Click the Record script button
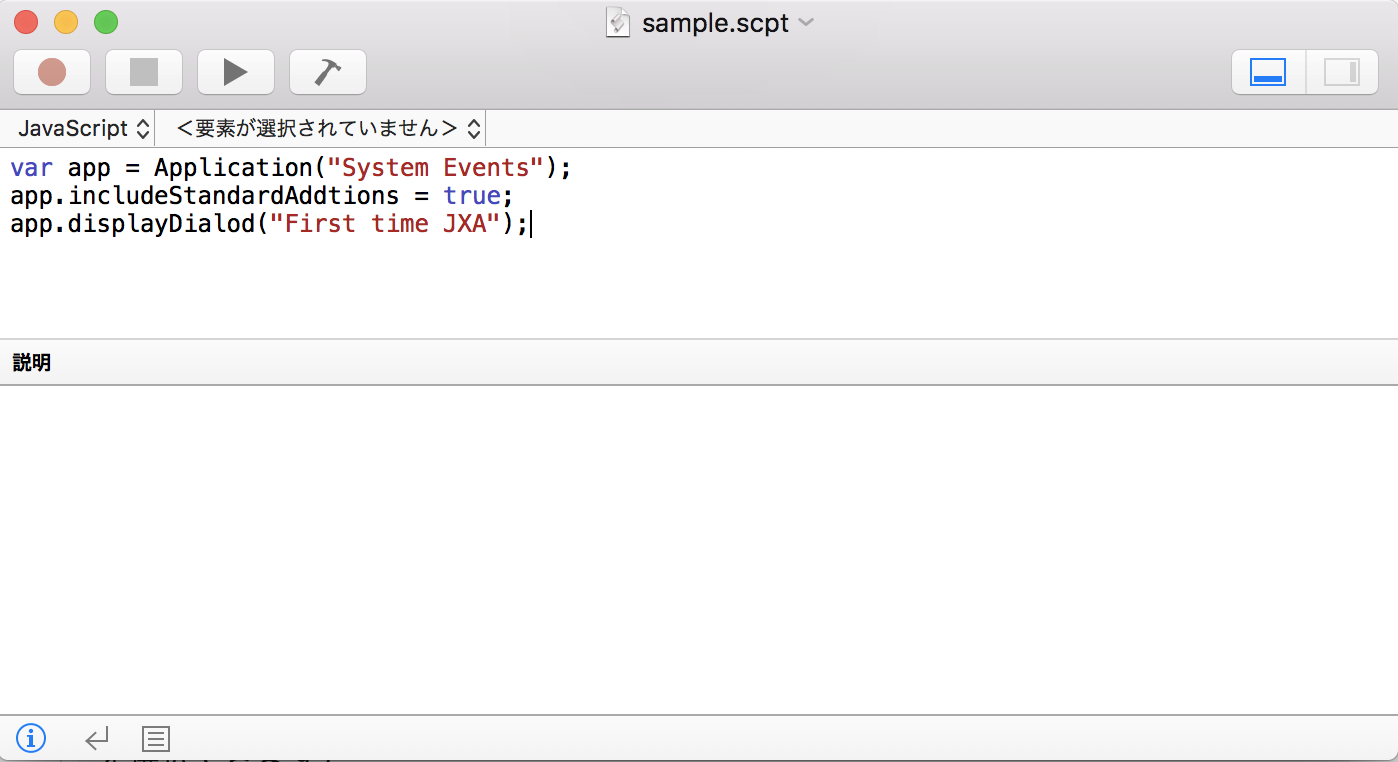 pos(52,72)
